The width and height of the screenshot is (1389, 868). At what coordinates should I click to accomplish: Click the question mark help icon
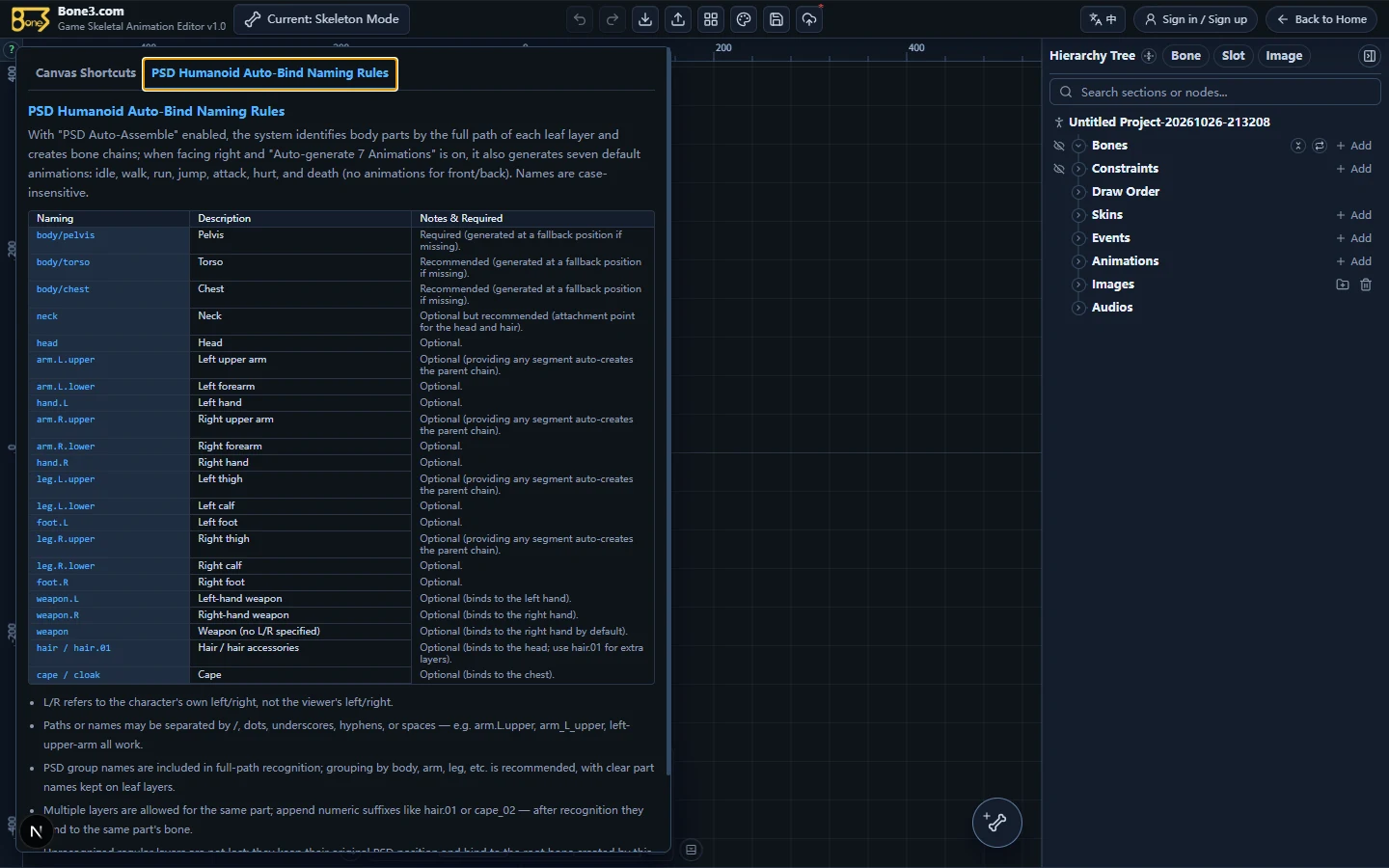12,49
